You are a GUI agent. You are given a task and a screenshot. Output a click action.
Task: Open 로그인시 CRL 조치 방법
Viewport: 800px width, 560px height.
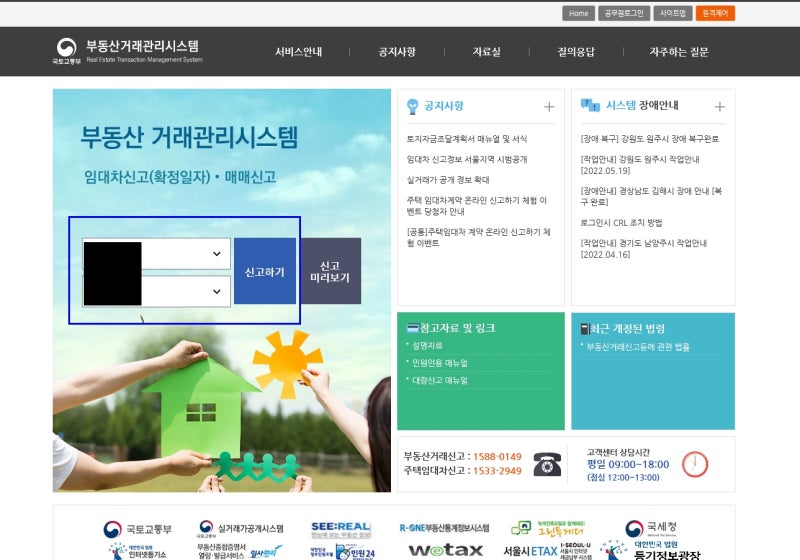[x=621, y=222]
